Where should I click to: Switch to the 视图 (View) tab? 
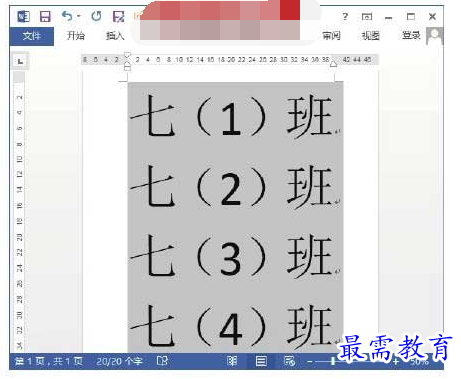(371, 36)
